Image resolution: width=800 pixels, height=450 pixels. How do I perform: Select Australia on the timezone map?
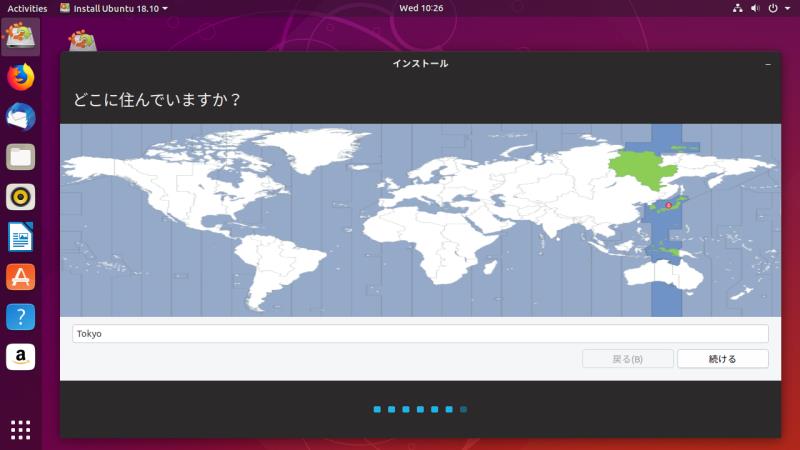[x=663, y=276]
